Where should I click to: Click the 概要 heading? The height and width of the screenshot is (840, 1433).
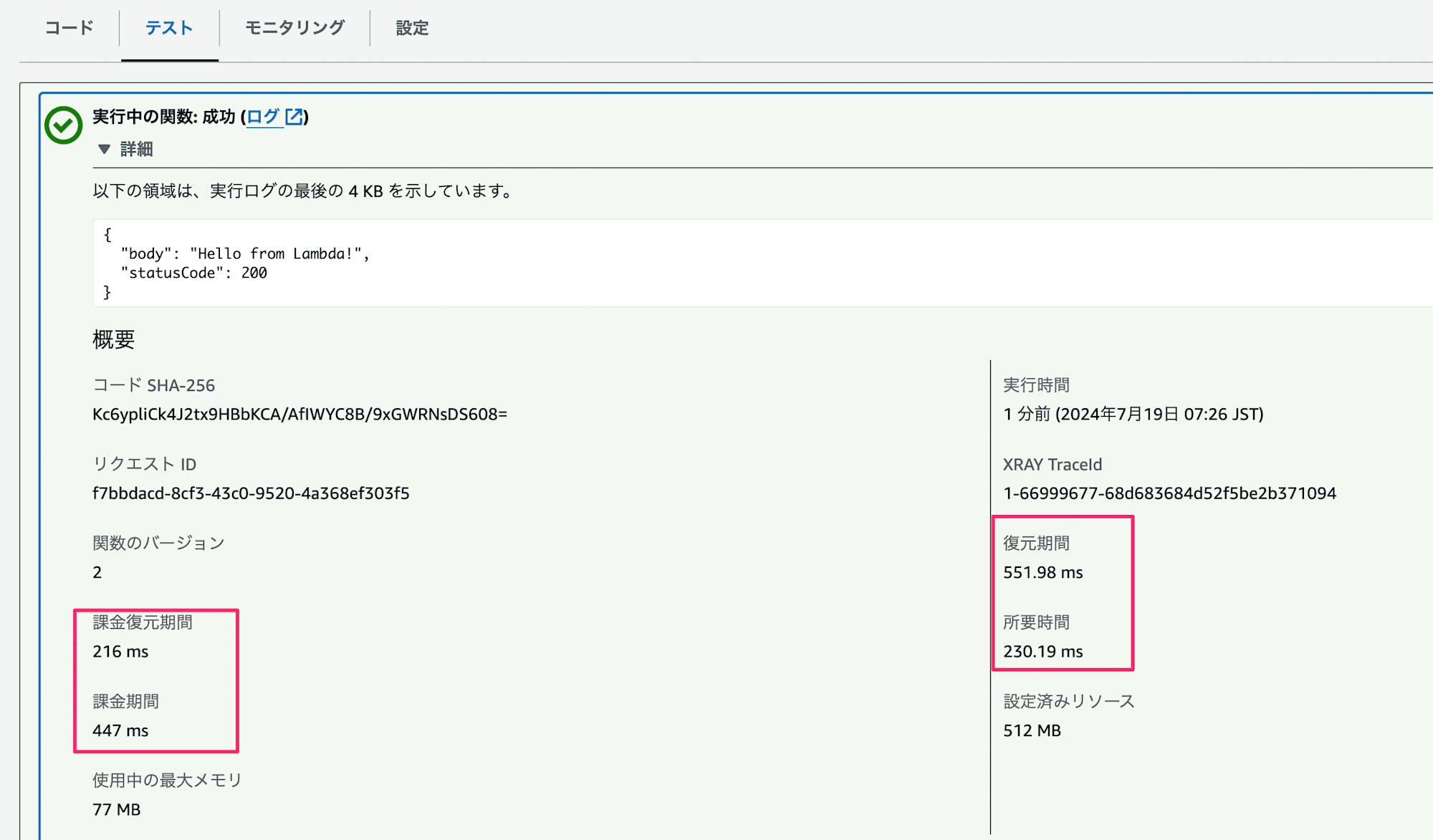(x=114, y=339)
